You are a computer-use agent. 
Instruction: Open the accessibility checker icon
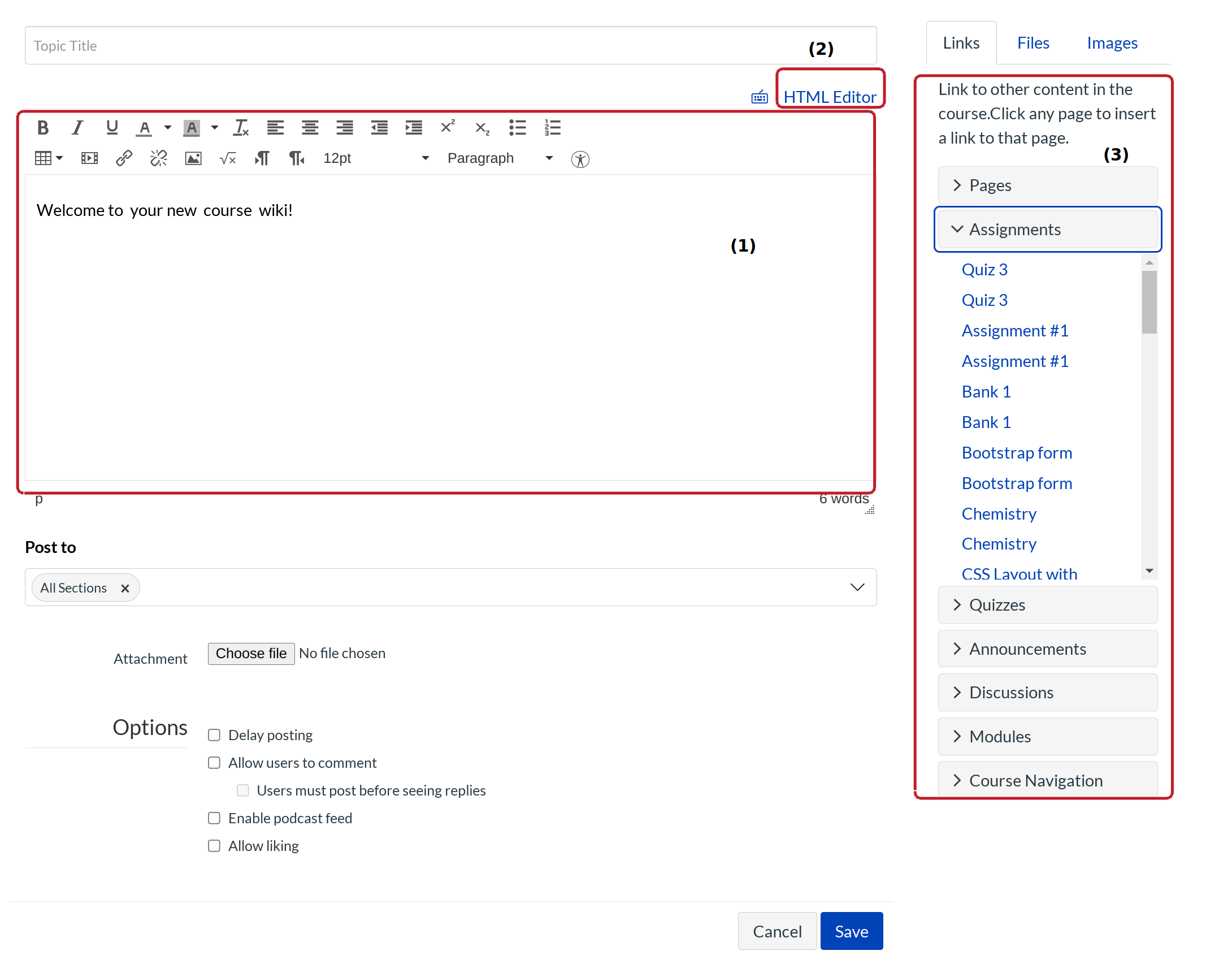(x=580, y=159)
